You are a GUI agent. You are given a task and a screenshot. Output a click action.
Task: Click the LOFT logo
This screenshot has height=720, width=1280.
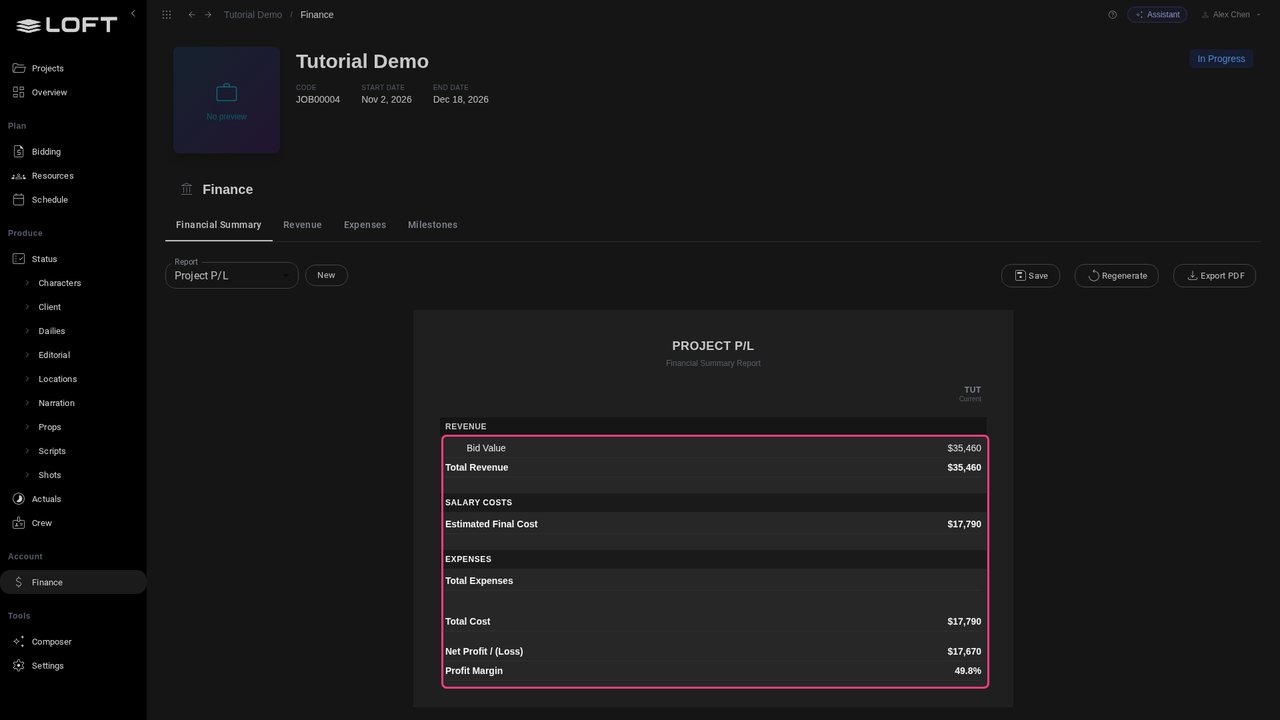(x=67, y=25)
